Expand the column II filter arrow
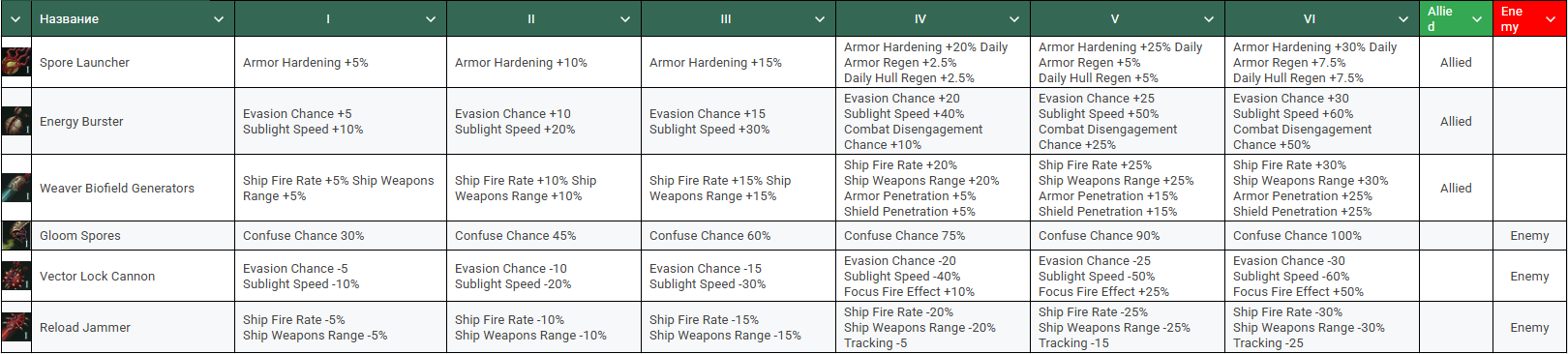This screenshot has height=354, width=1568. [625, 18]
